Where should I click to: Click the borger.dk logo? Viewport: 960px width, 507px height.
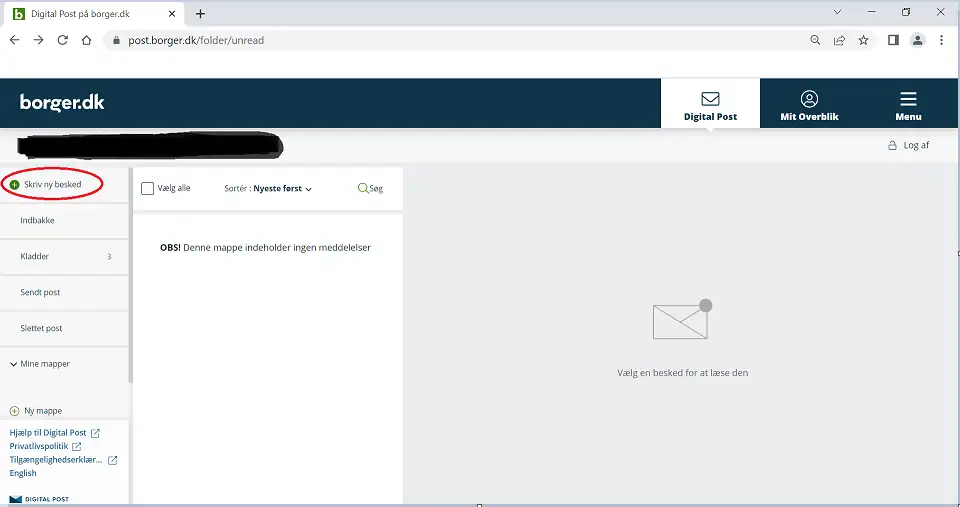pyautogui.click(x=62, y=102)
